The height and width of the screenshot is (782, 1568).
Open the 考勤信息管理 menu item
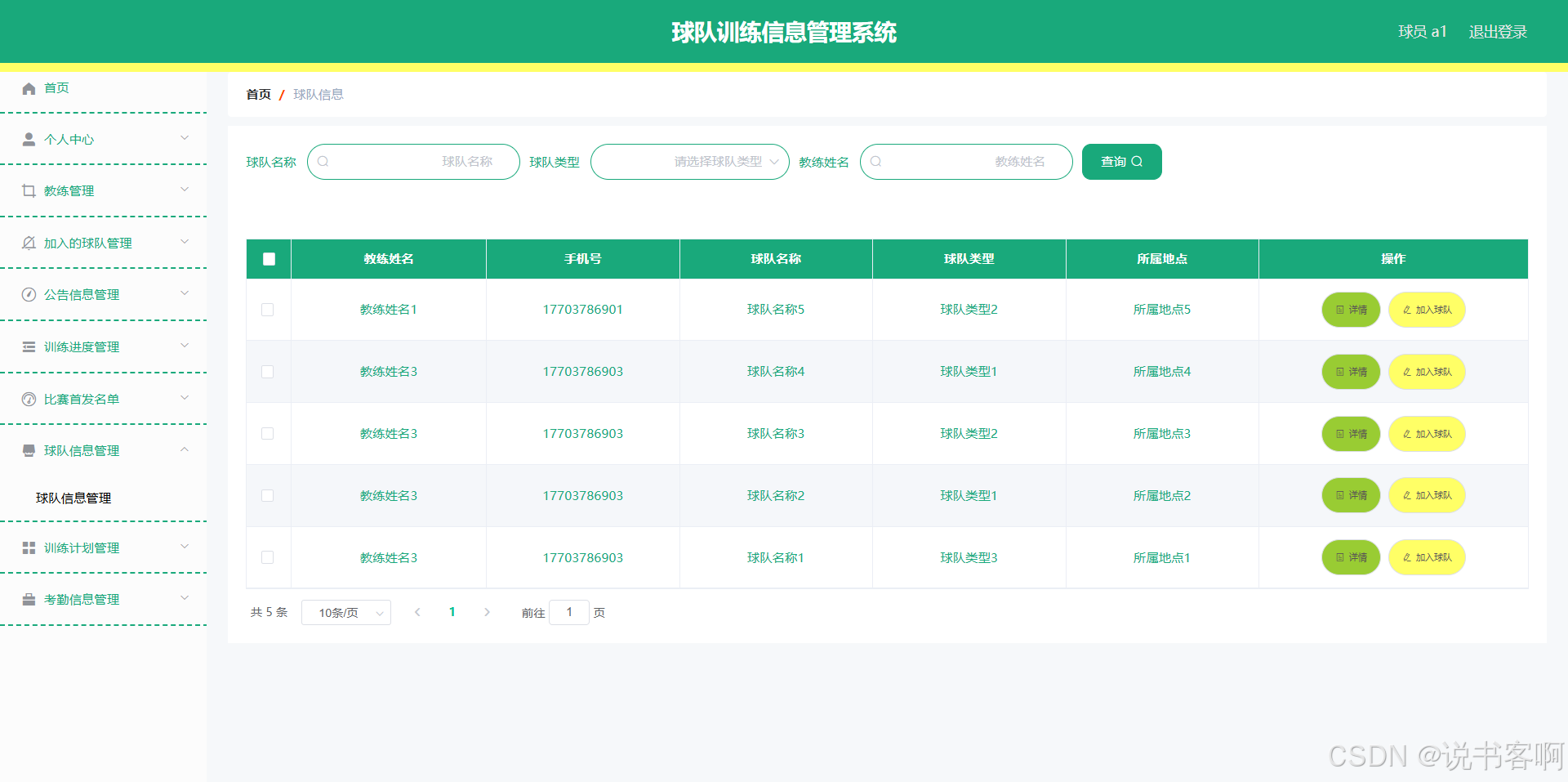point(104,600)
